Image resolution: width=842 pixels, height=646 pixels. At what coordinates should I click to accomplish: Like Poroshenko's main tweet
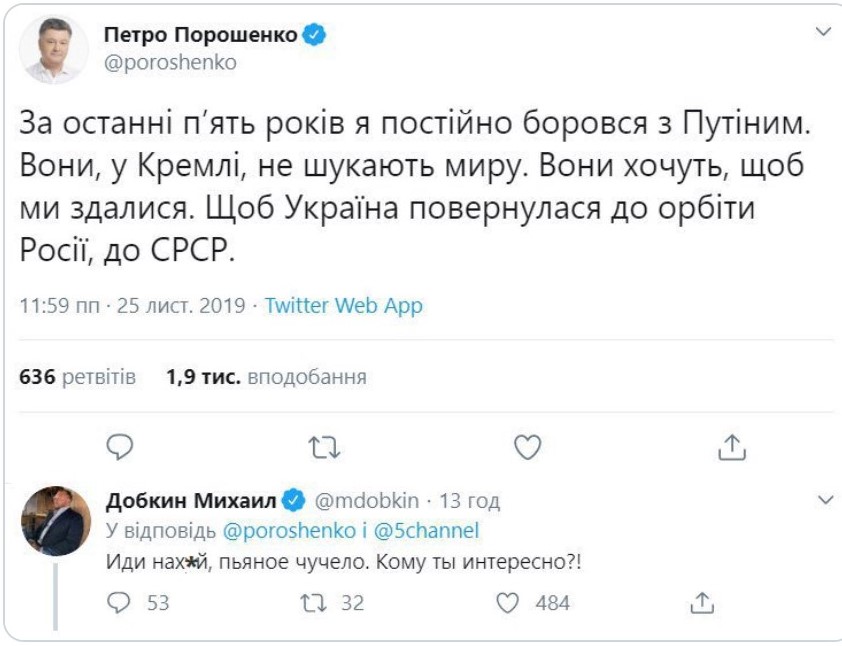527,447
